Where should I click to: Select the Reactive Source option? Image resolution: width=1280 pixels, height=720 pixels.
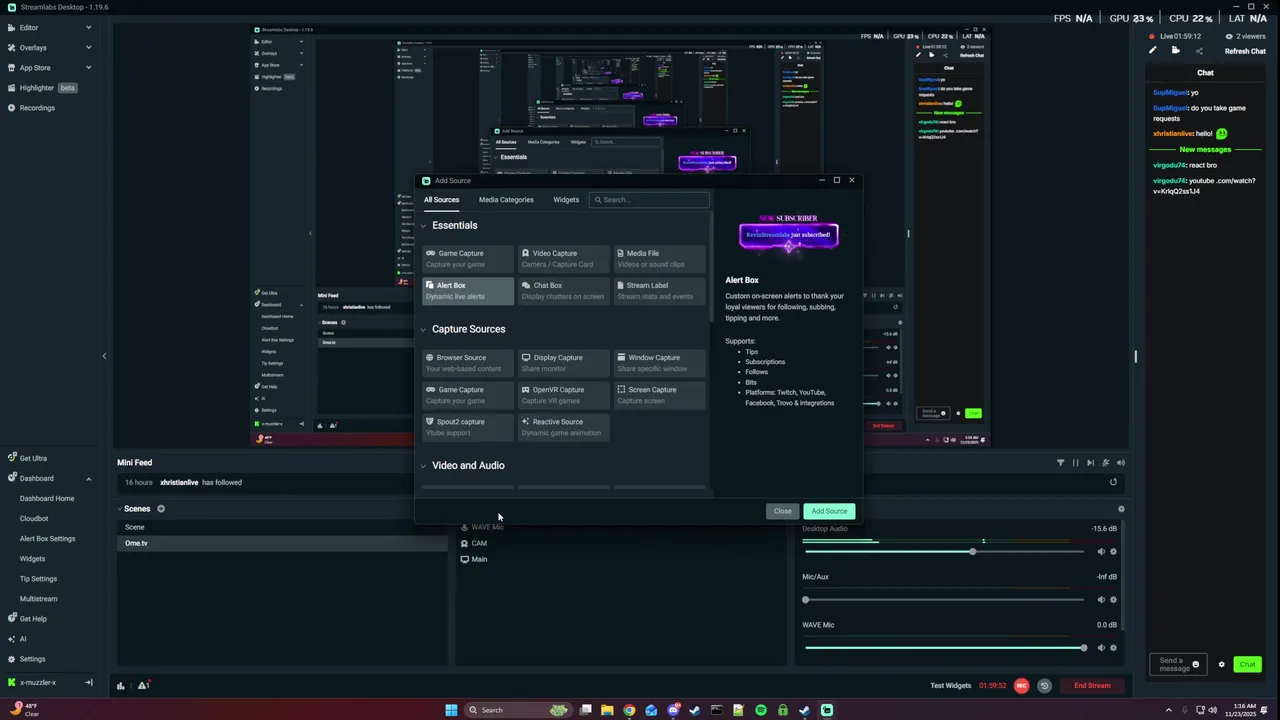pos(563,426)
